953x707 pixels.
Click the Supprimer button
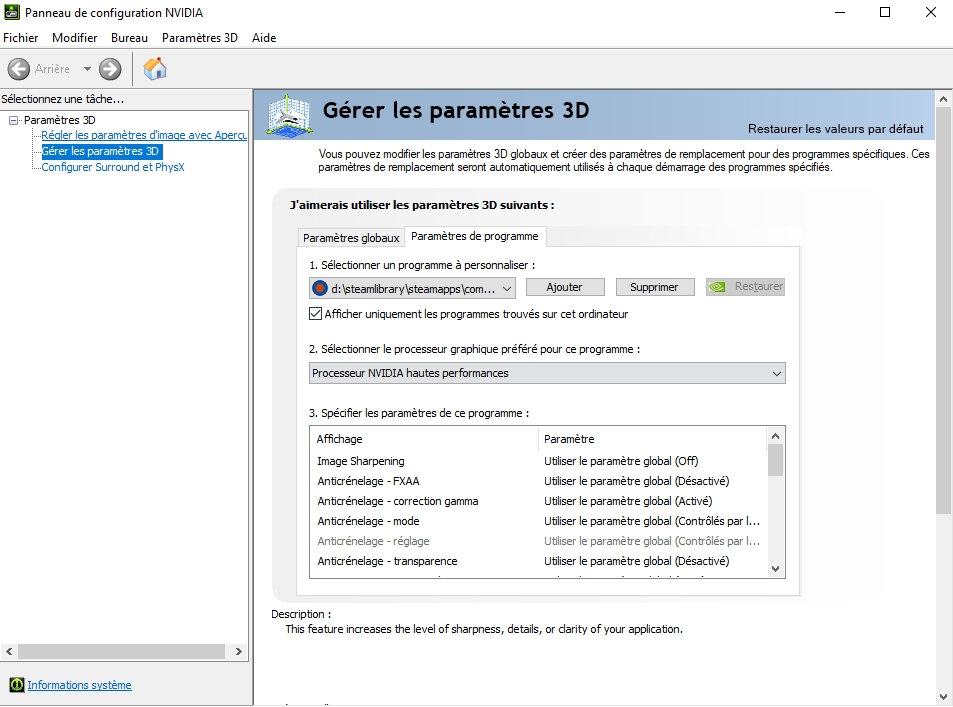654,287
